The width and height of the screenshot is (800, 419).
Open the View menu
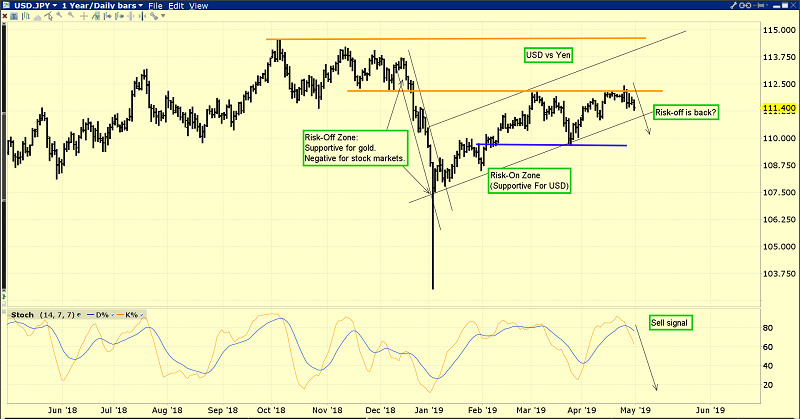click(x=198, y=5)
